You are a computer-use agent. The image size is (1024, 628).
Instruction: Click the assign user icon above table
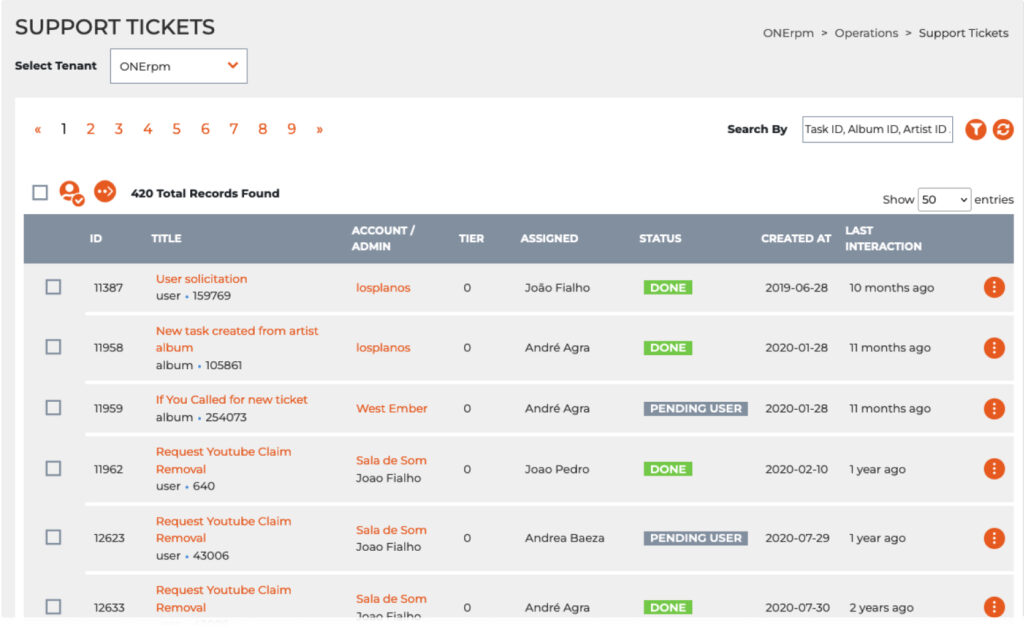pos(71,192)
